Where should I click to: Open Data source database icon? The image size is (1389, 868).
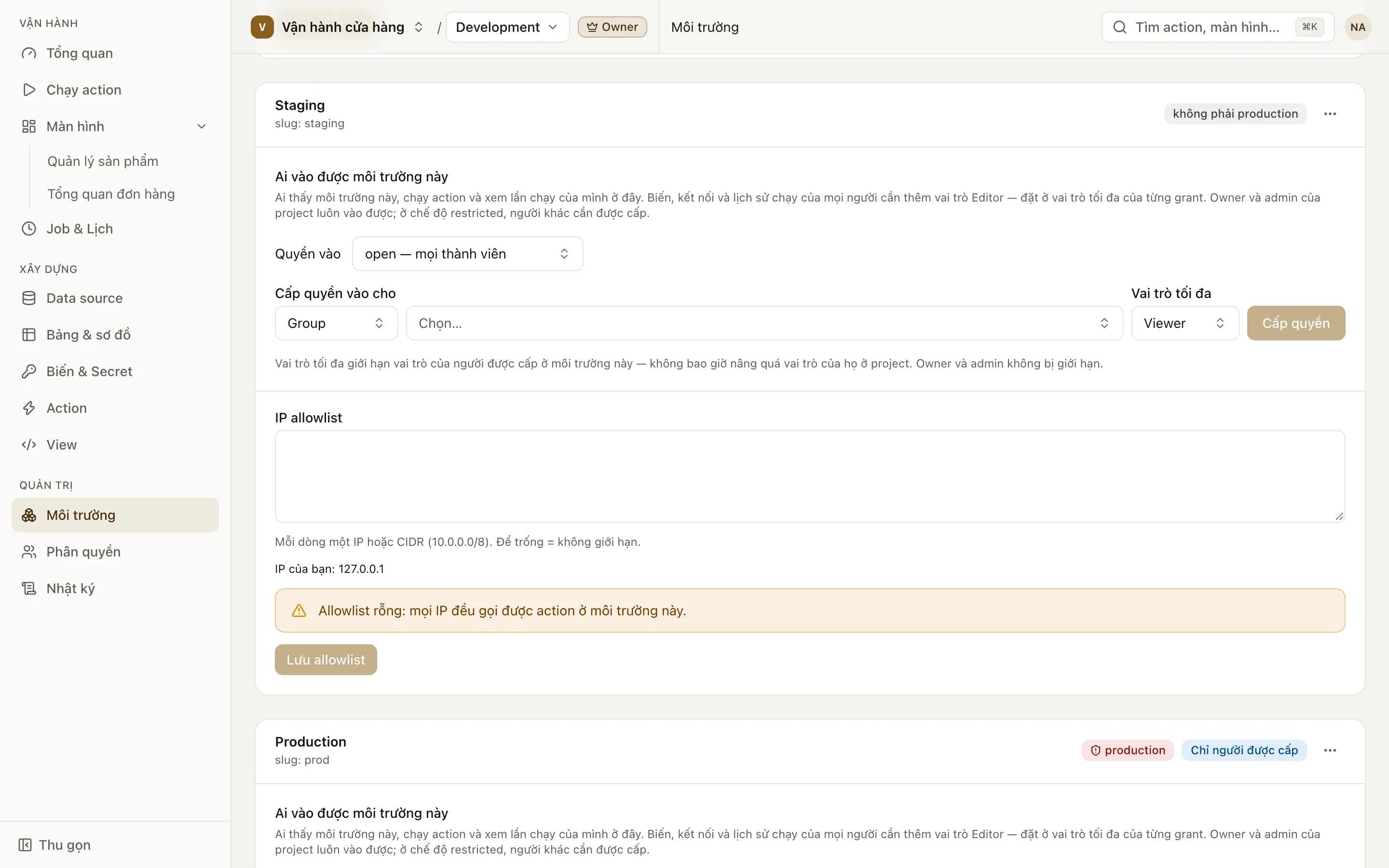click(29, 298)
